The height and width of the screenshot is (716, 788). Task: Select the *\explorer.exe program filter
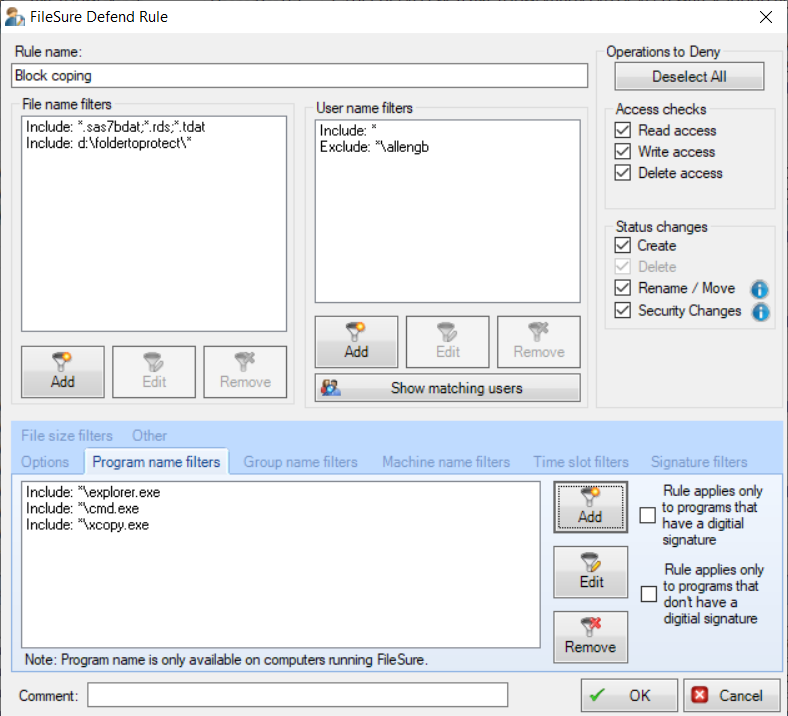[x=93, y=492]
